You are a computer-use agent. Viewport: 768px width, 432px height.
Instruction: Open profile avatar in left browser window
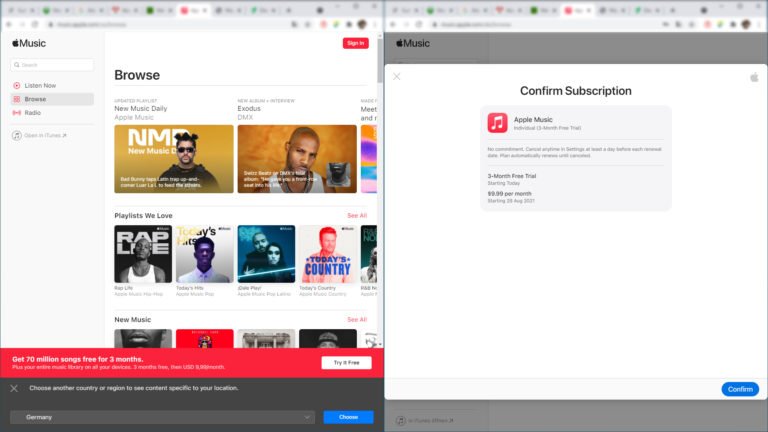click(362, 24)
